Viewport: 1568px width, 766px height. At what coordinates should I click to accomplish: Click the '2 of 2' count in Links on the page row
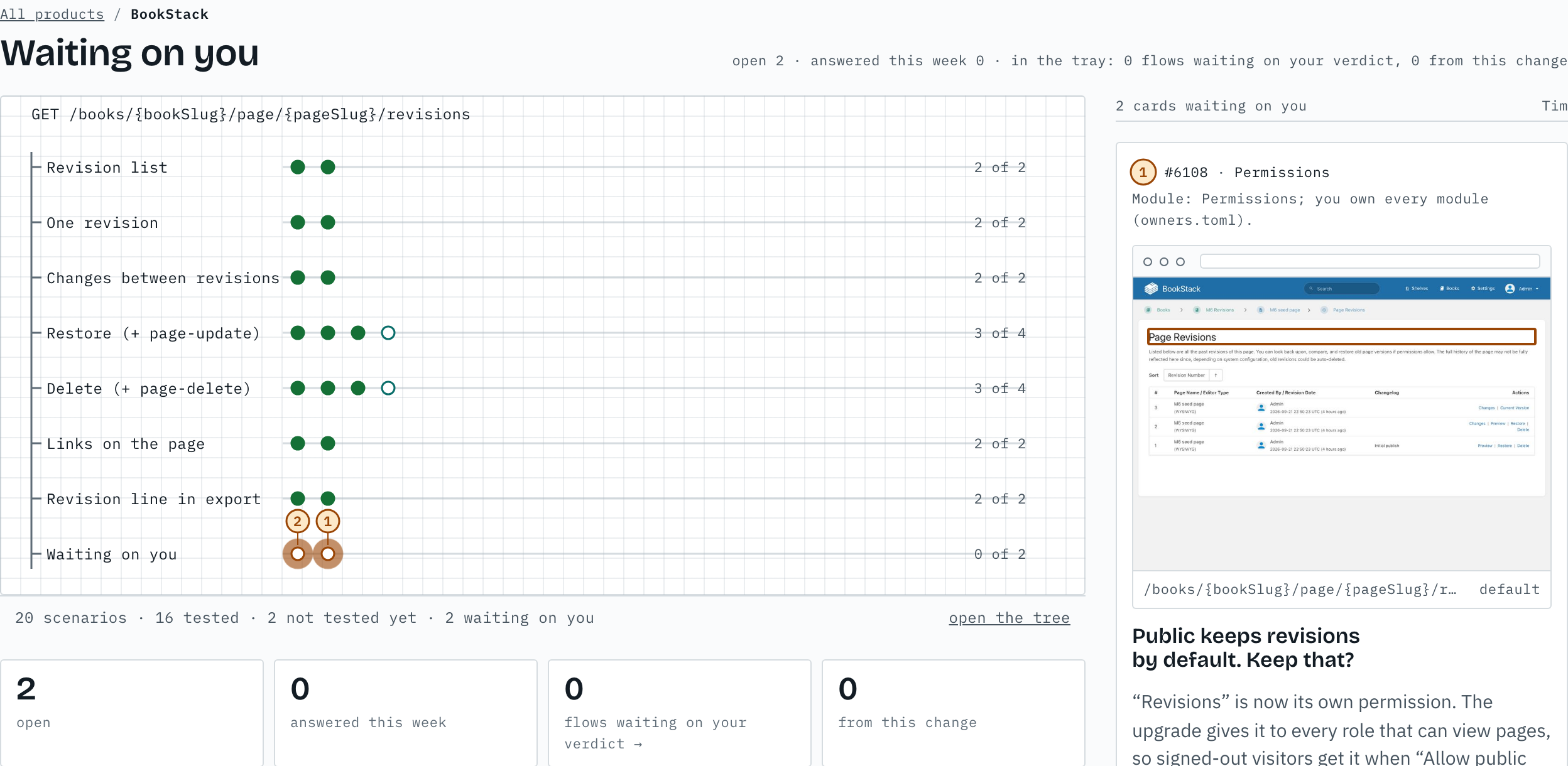1000,444
